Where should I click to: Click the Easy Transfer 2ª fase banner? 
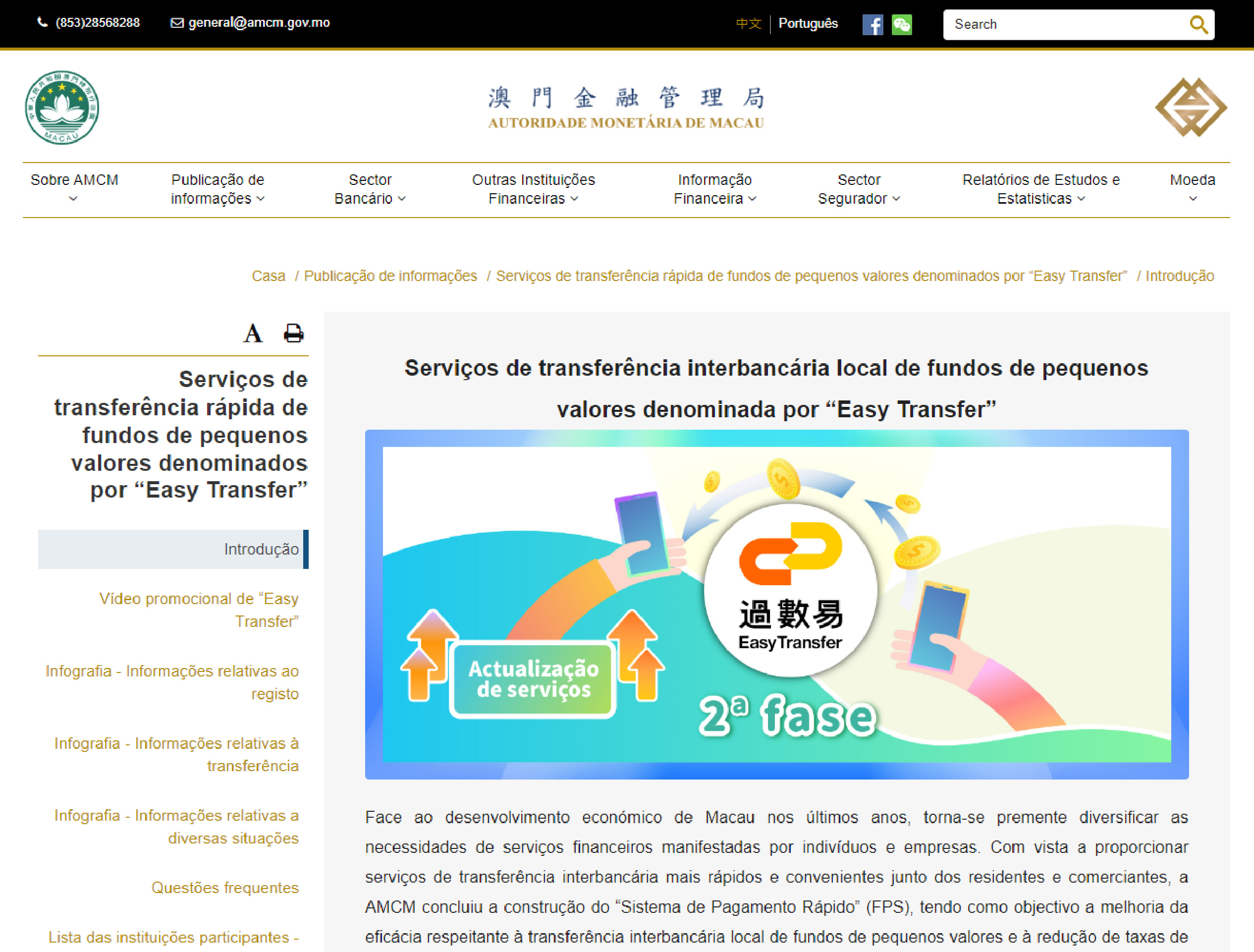[777, 604]
